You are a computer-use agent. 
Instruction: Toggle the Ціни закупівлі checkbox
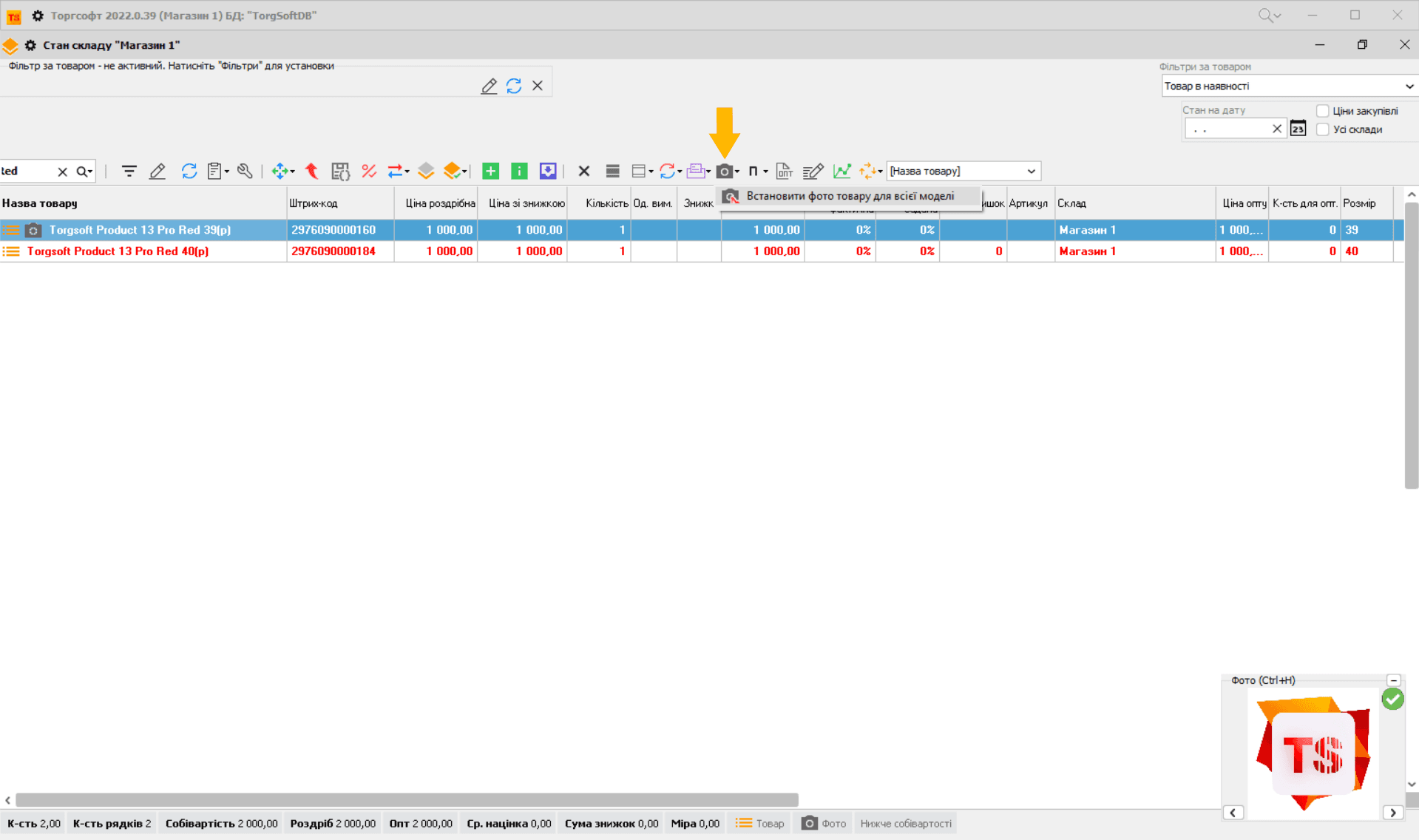(1322, 111)
